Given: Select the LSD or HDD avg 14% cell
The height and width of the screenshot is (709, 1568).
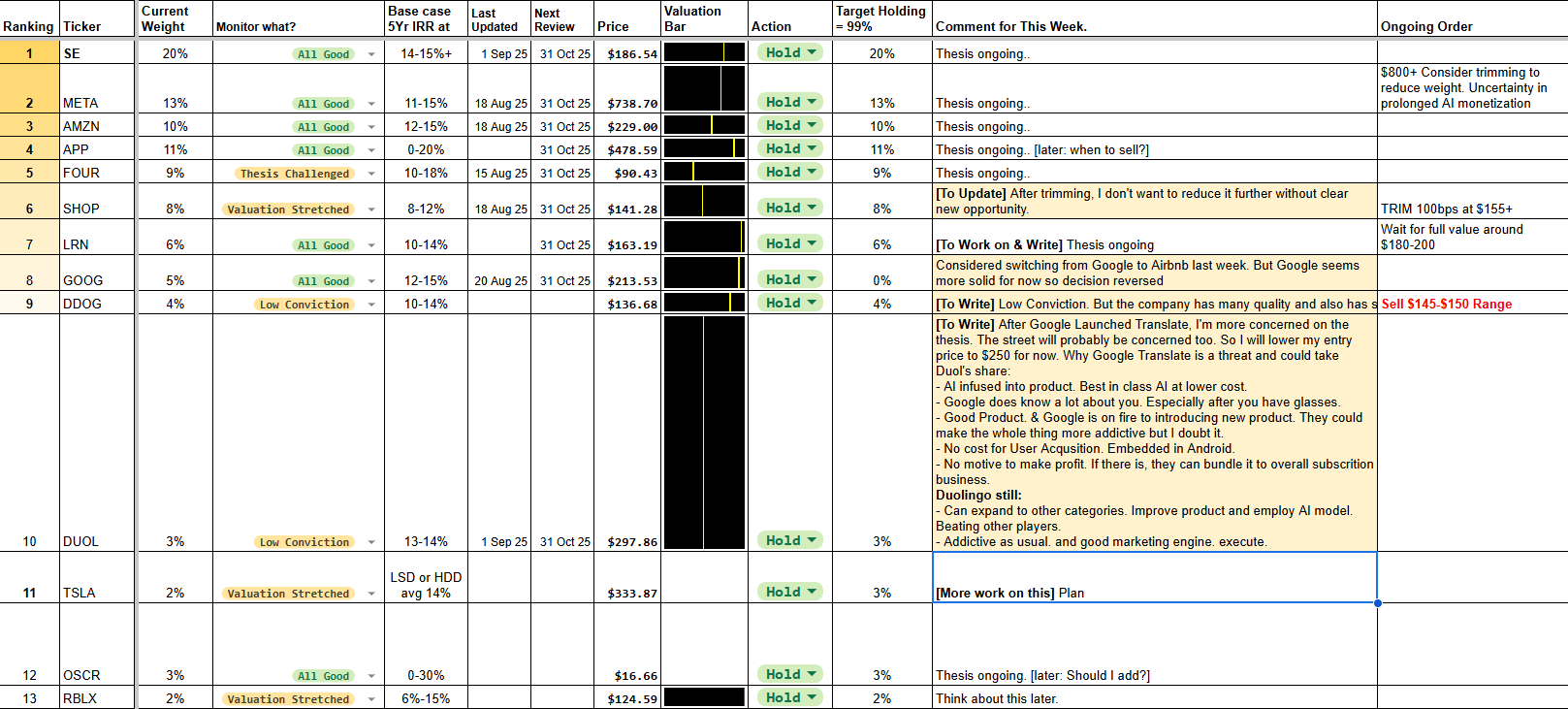Looking at the screenshot, I should (x=427, y=578).
